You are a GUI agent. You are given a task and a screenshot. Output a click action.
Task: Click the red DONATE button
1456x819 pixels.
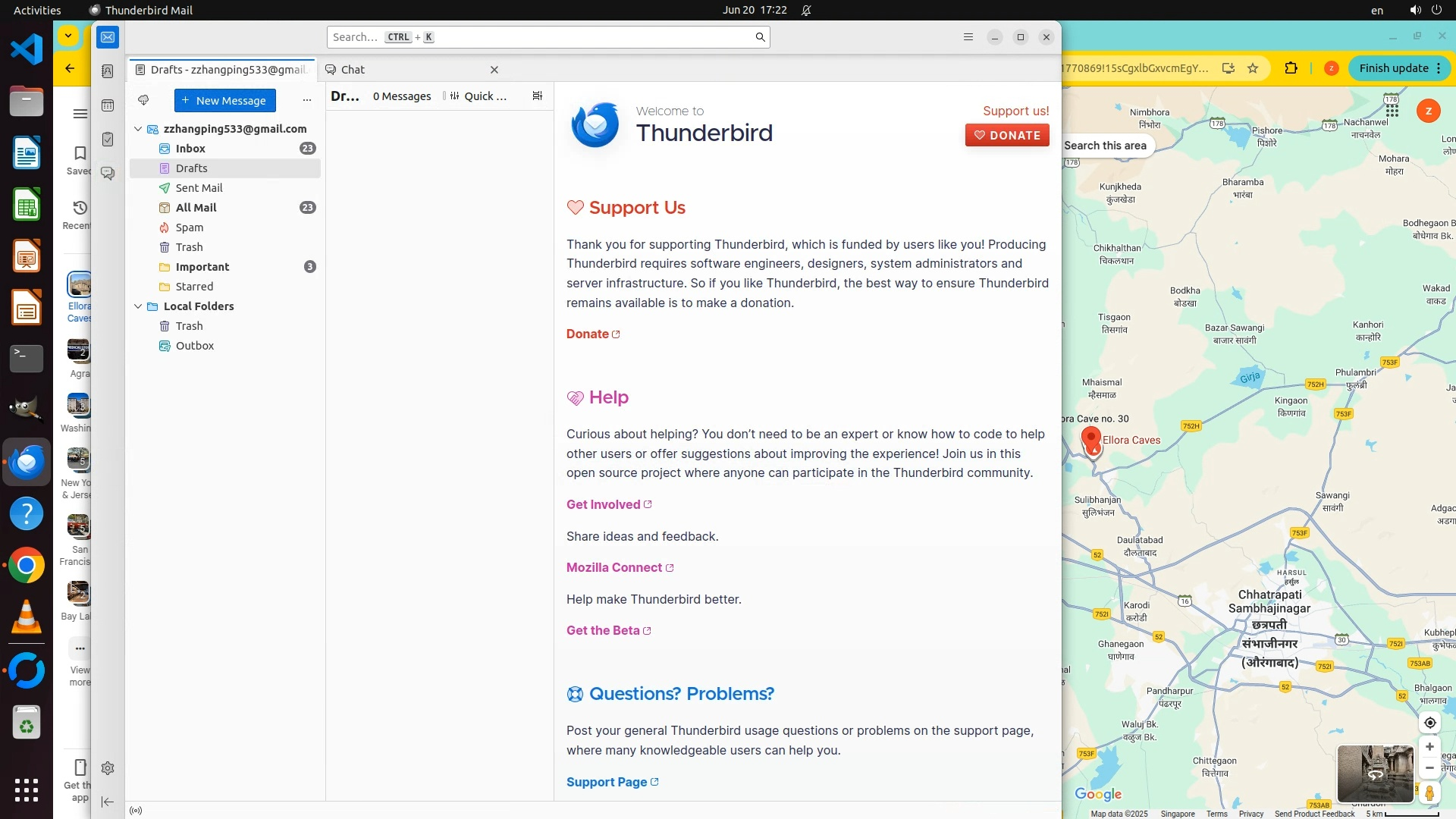click(1006, 135)
